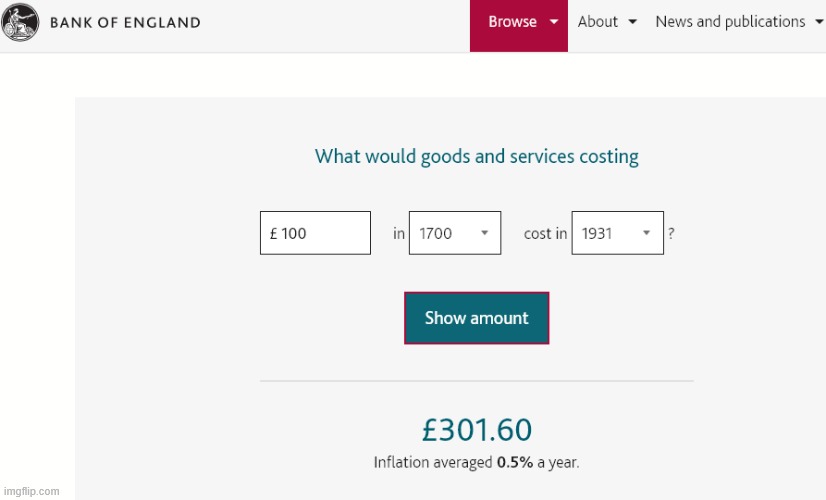Open the 1931 target year dropdown

click(x=617, y=233)
